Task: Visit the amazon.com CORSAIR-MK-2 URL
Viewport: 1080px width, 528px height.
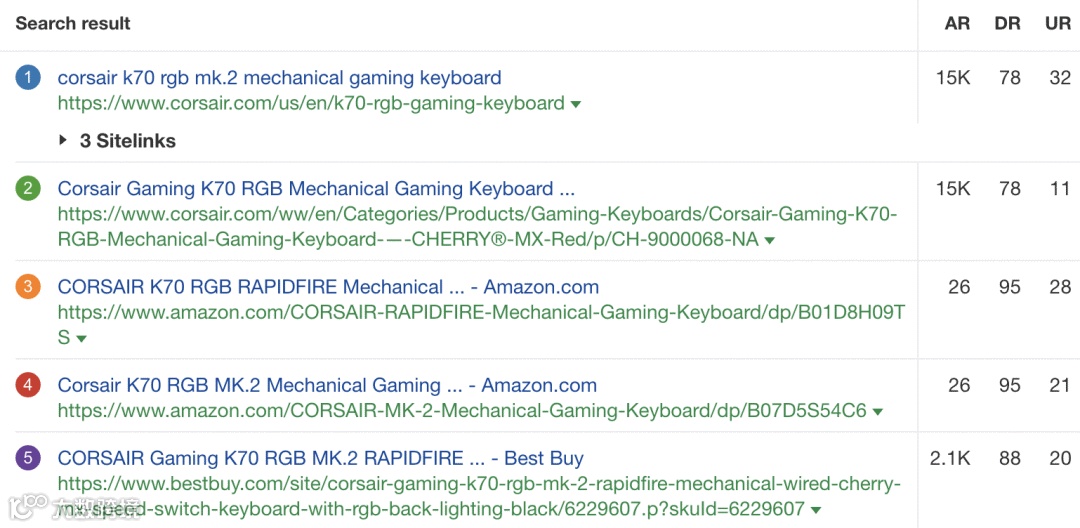Action: pyautogui.click(x=462, y=412)
